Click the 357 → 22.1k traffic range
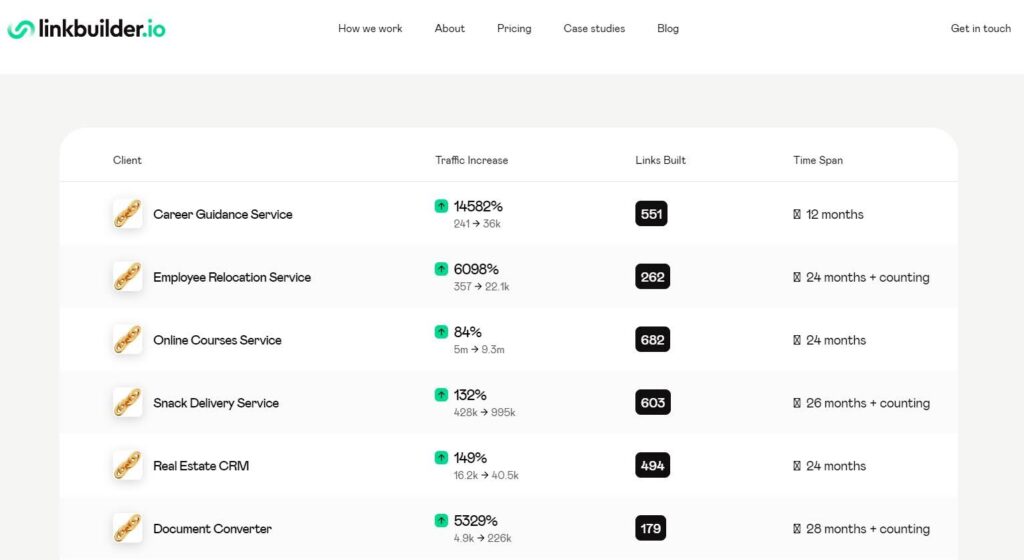This screenshot has width=1024, height=560. (x=481, y=287)
